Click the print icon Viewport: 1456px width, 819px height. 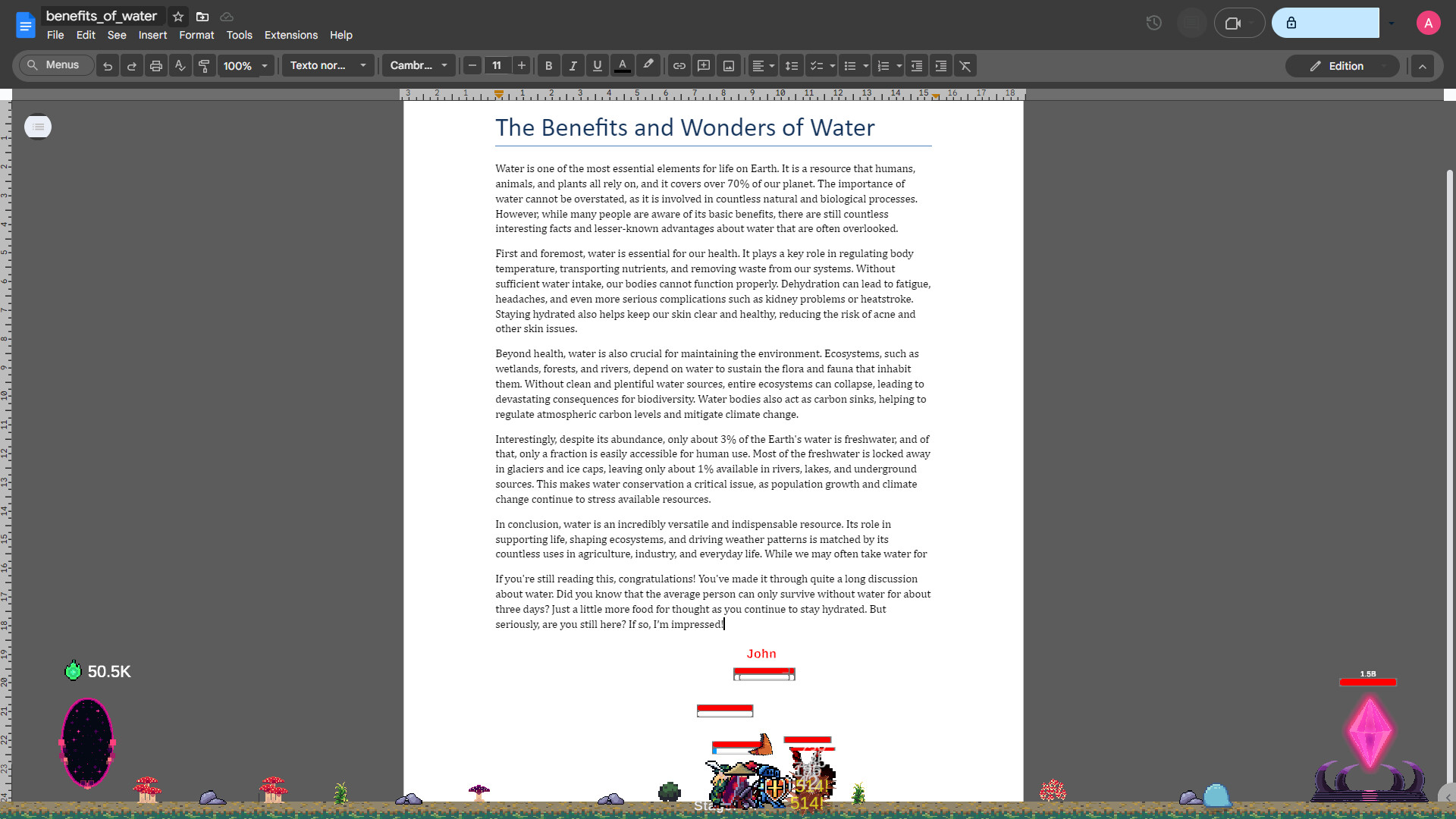click(156, 66)
